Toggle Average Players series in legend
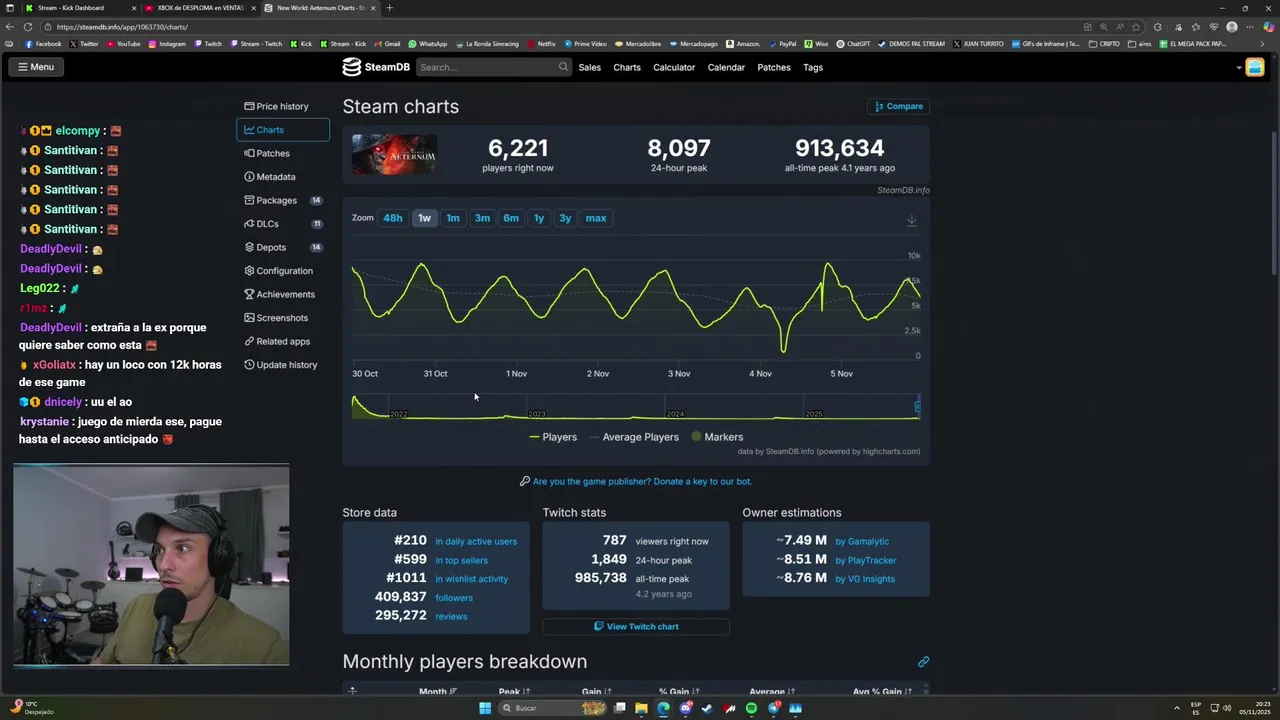The height and width of the screenshot is (720, 1280). pos(634,437)
